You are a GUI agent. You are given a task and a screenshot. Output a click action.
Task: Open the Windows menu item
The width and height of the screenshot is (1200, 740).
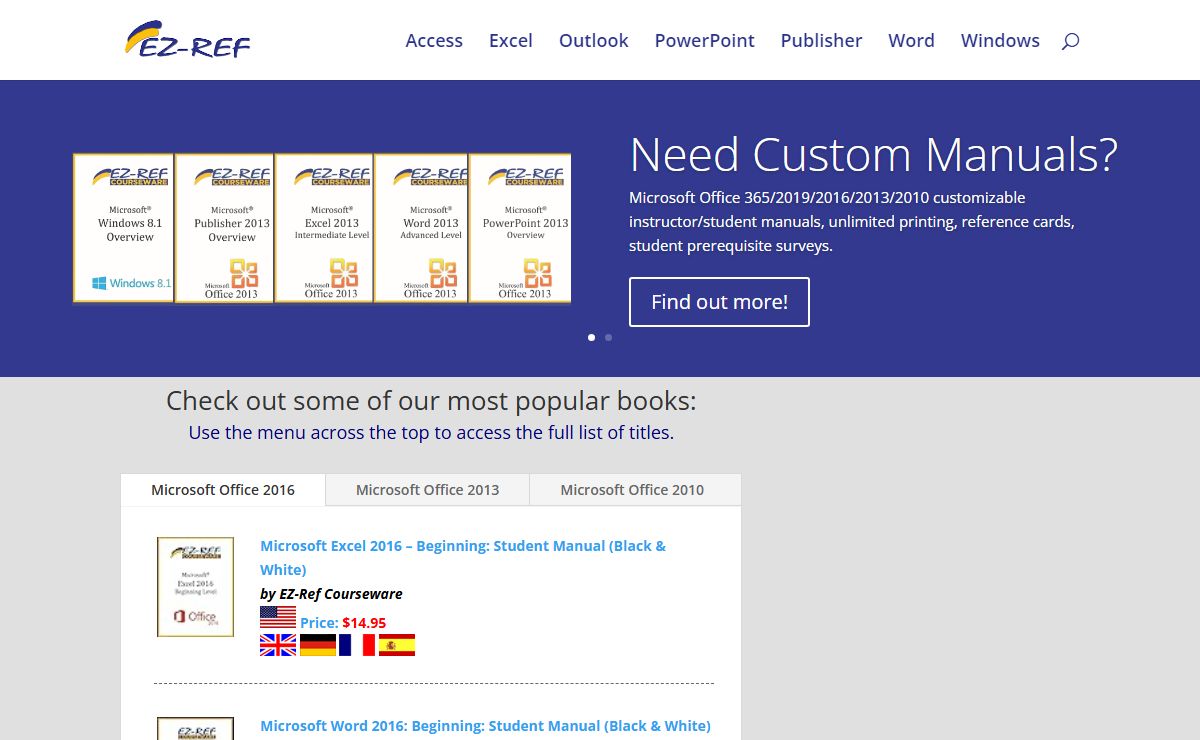point(1000,41)
